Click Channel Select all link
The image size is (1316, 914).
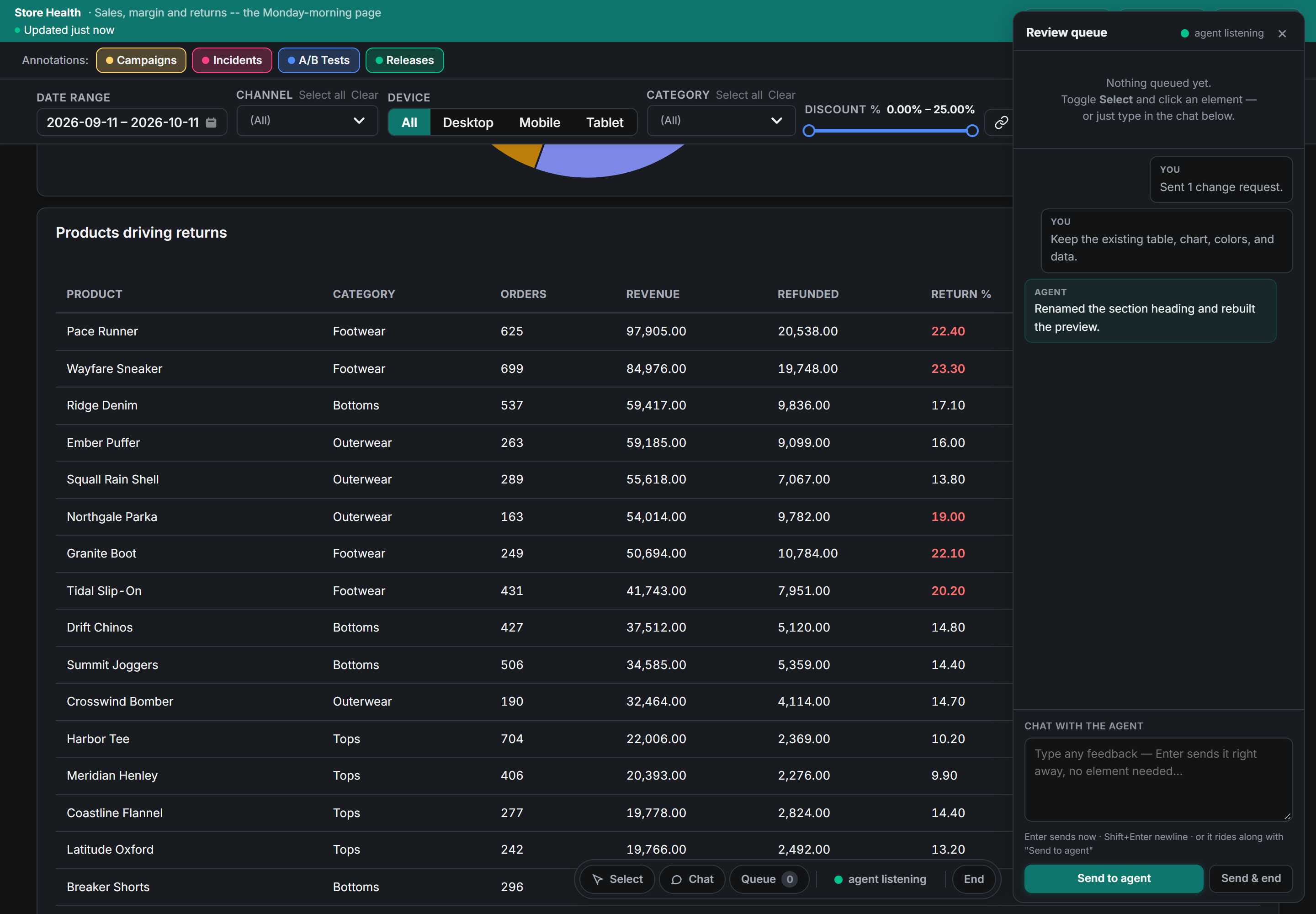(x=322, y=95)
